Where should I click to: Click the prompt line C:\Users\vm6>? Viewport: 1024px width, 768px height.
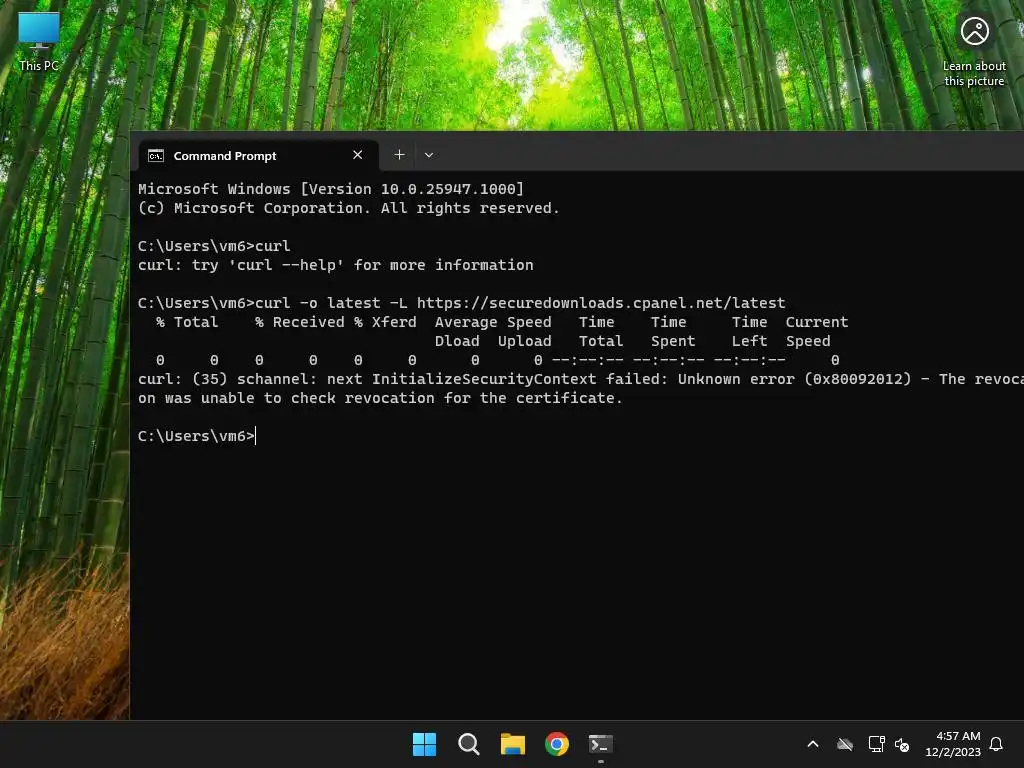(x=197, y=436)
